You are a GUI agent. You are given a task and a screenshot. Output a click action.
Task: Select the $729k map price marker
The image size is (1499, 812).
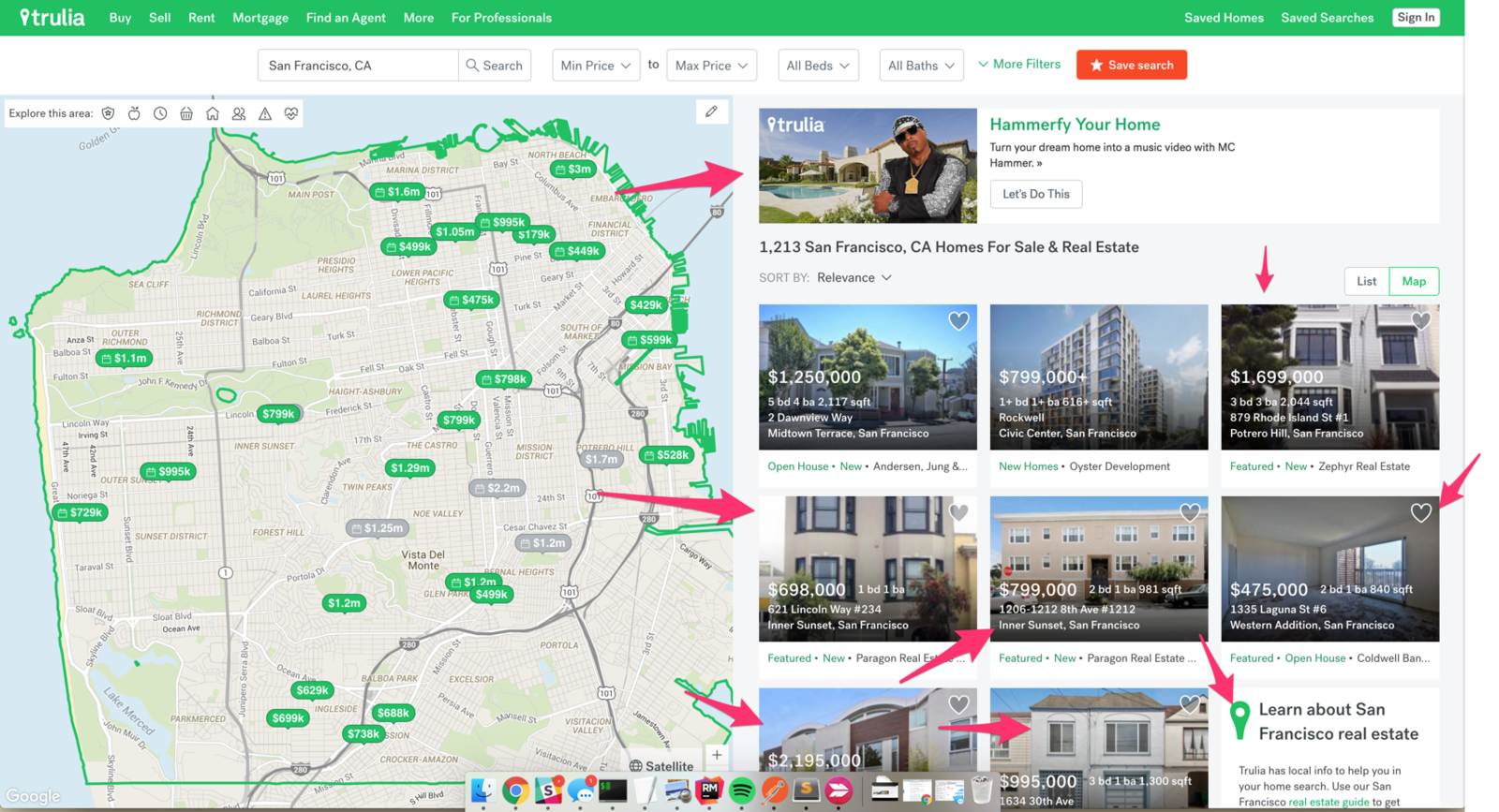81,512
